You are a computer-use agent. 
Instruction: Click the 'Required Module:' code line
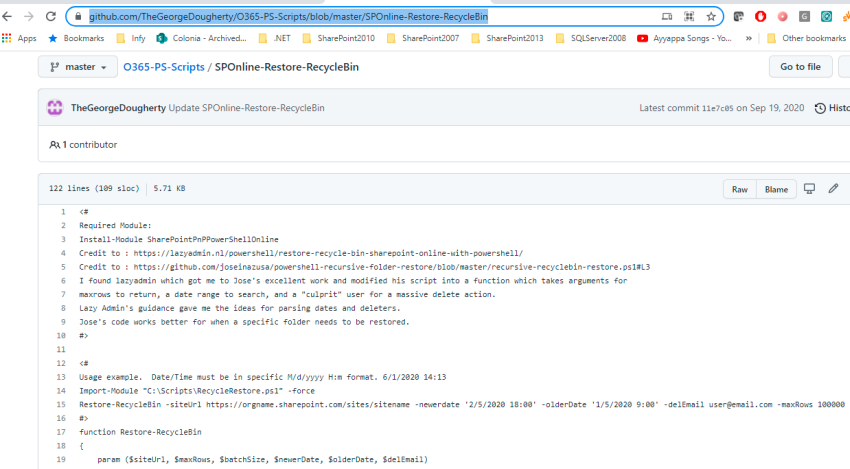point(115,226)
